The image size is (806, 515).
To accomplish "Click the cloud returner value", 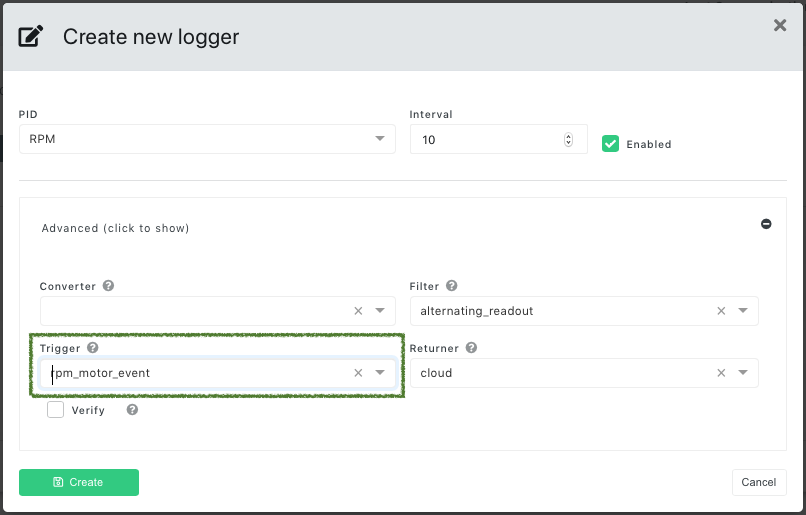I will point(436,373).
